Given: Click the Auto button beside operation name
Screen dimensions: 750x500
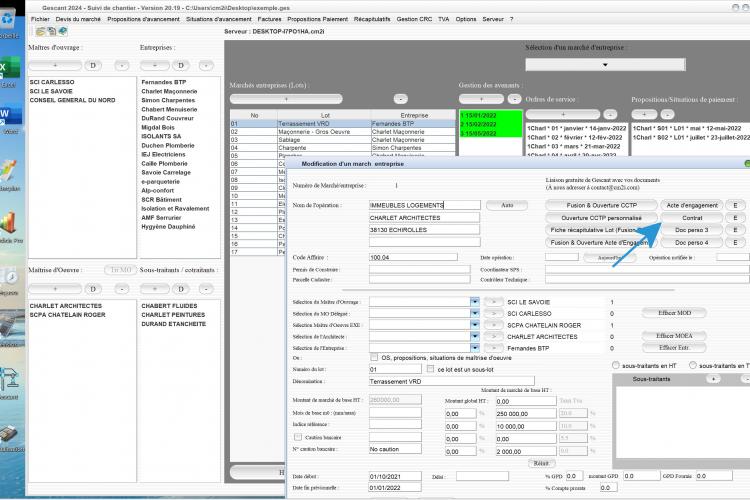Looking at the screenshot, I should coord(507,205).
